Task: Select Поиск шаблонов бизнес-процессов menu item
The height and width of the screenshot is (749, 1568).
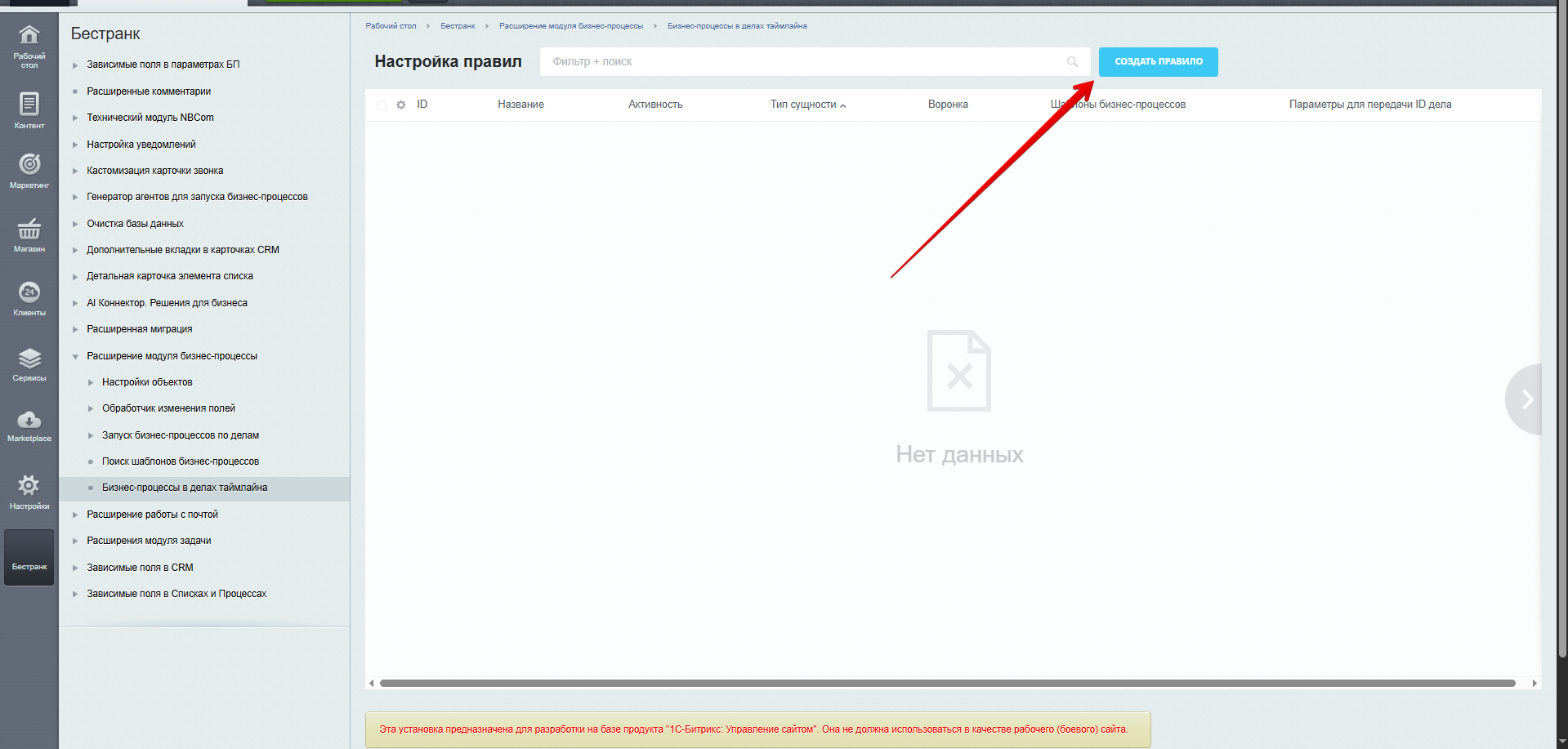Action: 180,461
